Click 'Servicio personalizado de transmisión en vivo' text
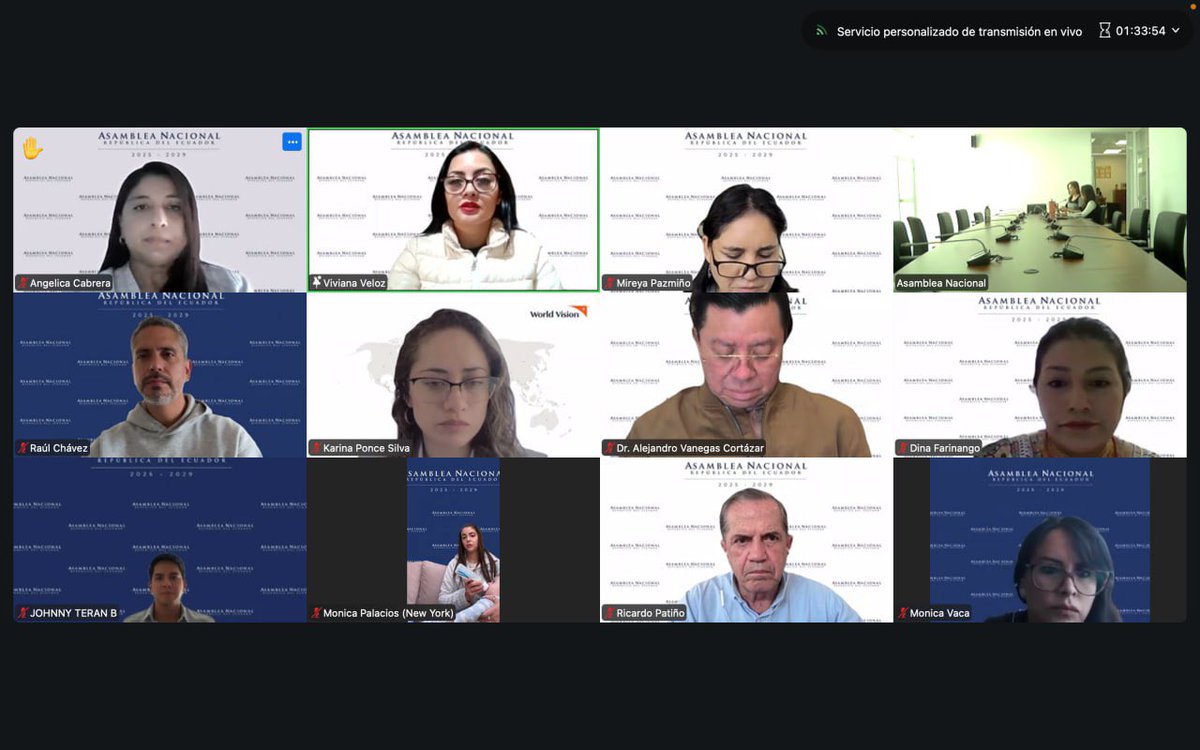 959,31
